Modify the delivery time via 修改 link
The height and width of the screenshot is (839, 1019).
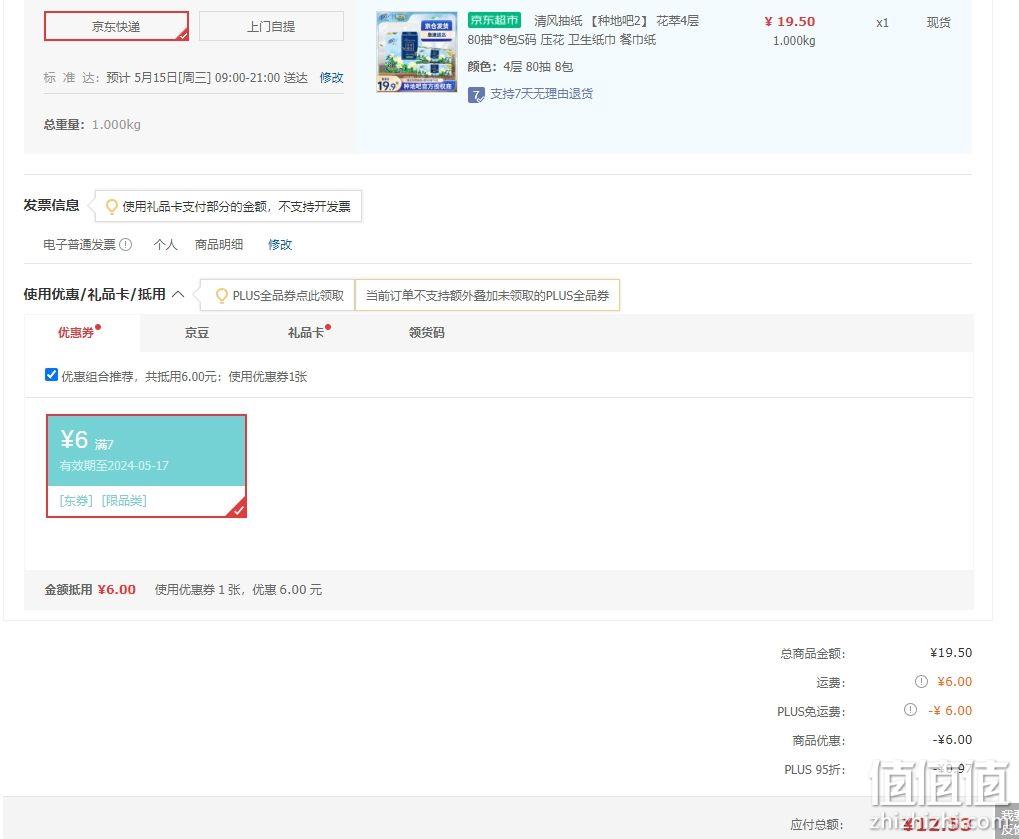331,78
